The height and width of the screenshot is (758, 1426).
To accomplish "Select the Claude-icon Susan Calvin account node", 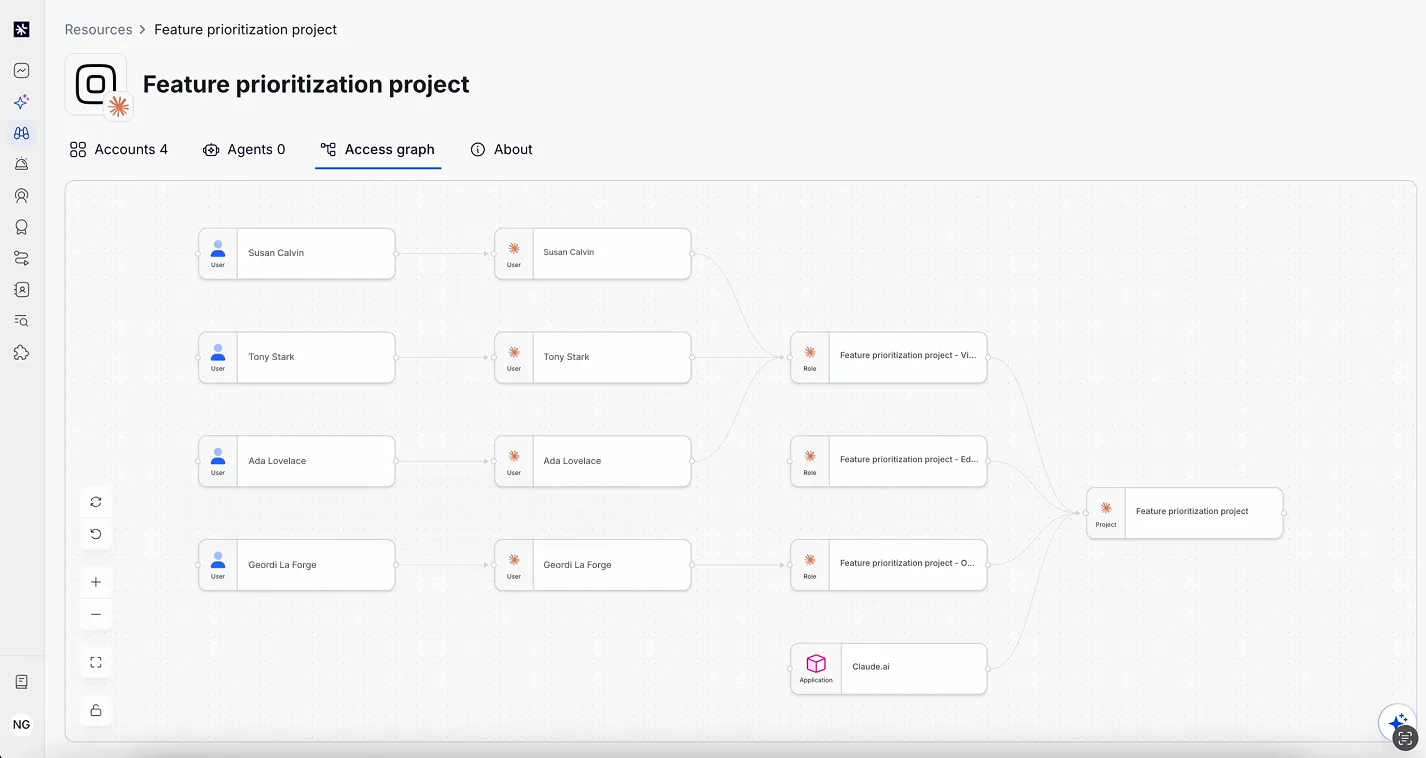I will [x=593, y=253].
